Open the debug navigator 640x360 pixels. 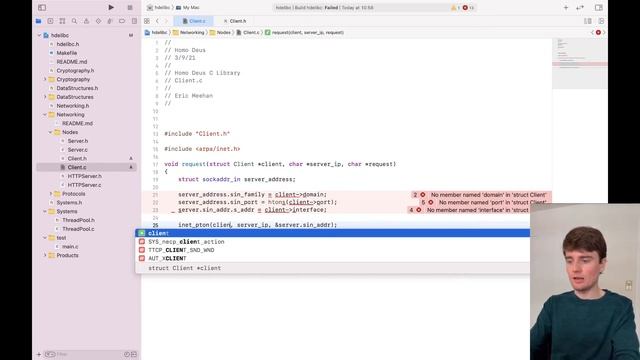[x=110, y=21]
